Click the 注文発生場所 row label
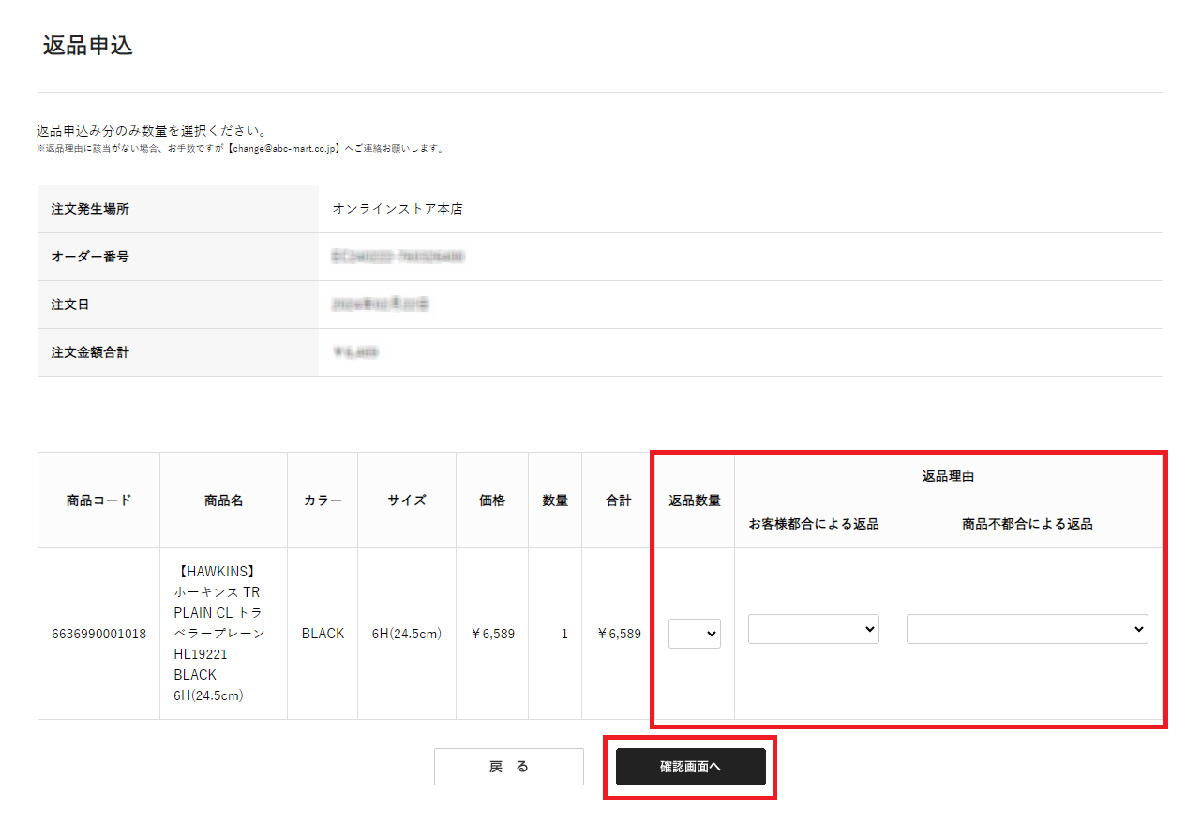The image size is (1200, 839). tap(90, 209)
